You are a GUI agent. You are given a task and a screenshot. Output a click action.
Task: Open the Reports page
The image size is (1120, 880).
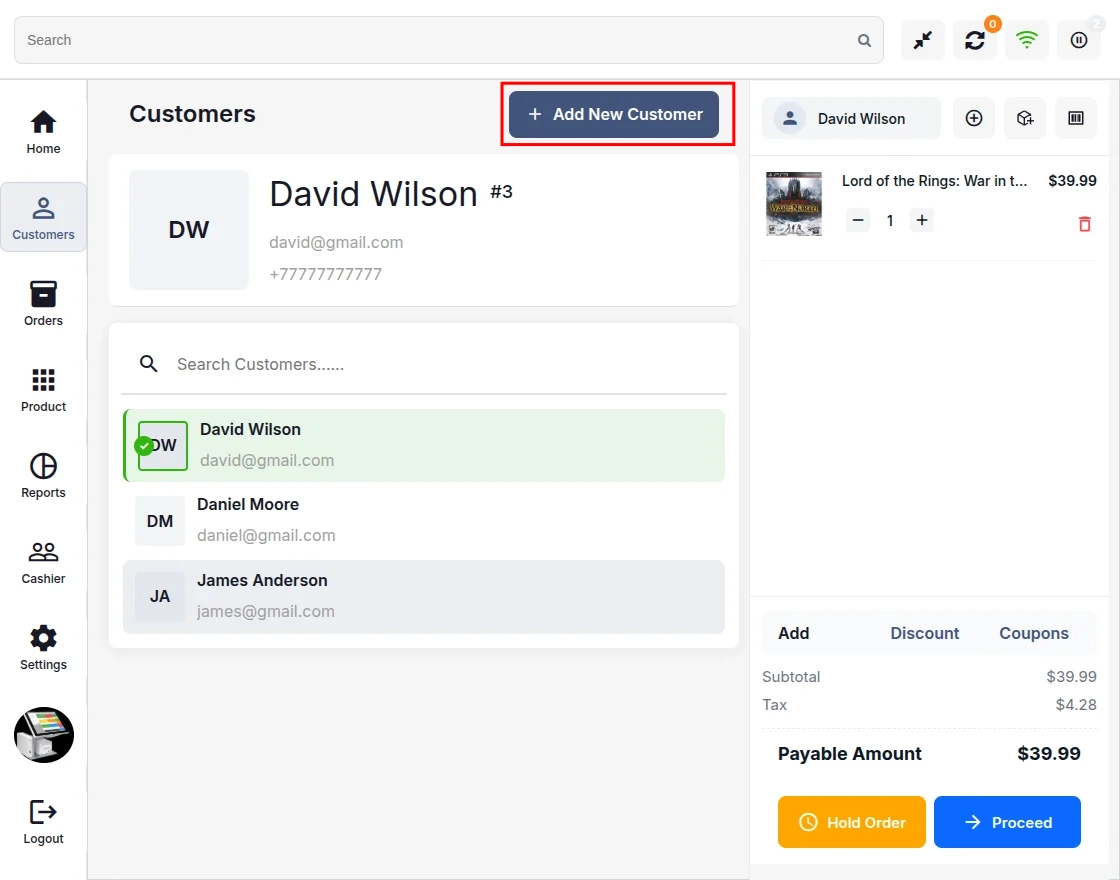point(43,476)
